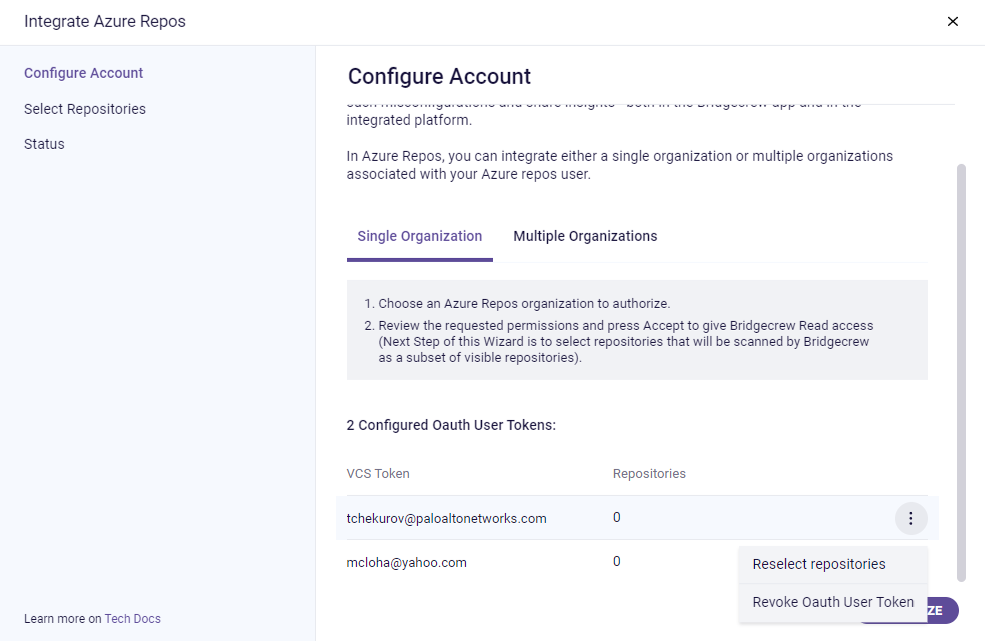Open the Status step in sidebar
The height and width of the screenshot is (641, 985).
(44, 144)
